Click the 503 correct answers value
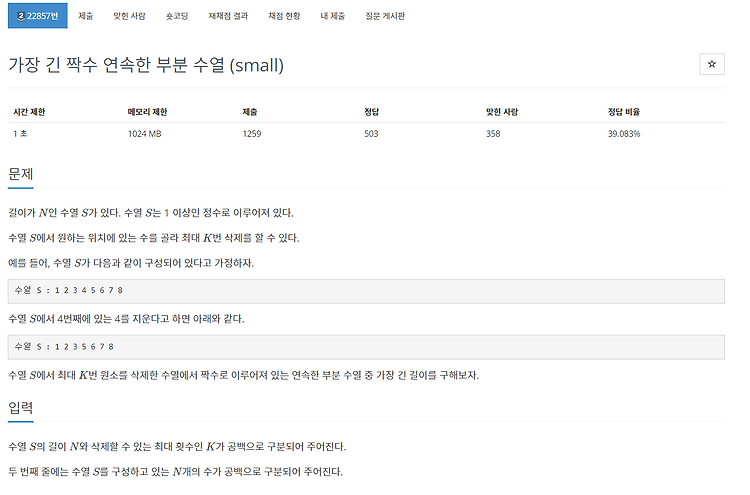 (371, 134)
